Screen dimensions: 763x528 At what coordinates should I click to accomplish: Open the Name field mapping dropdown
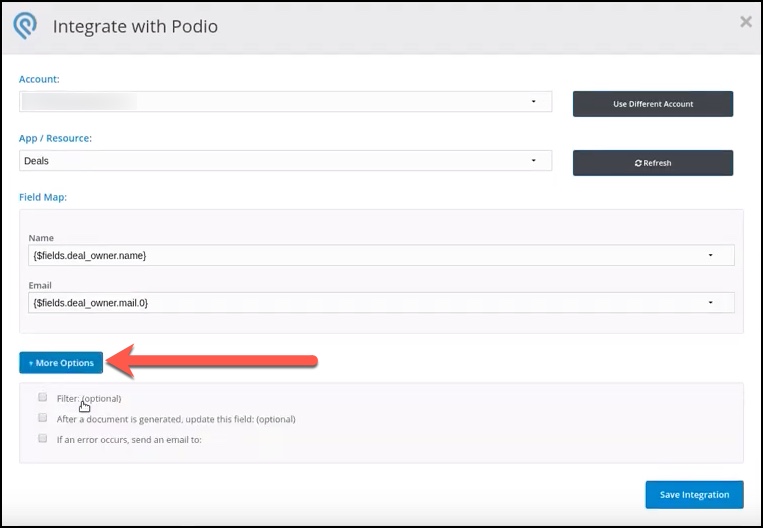pos(381,255)
